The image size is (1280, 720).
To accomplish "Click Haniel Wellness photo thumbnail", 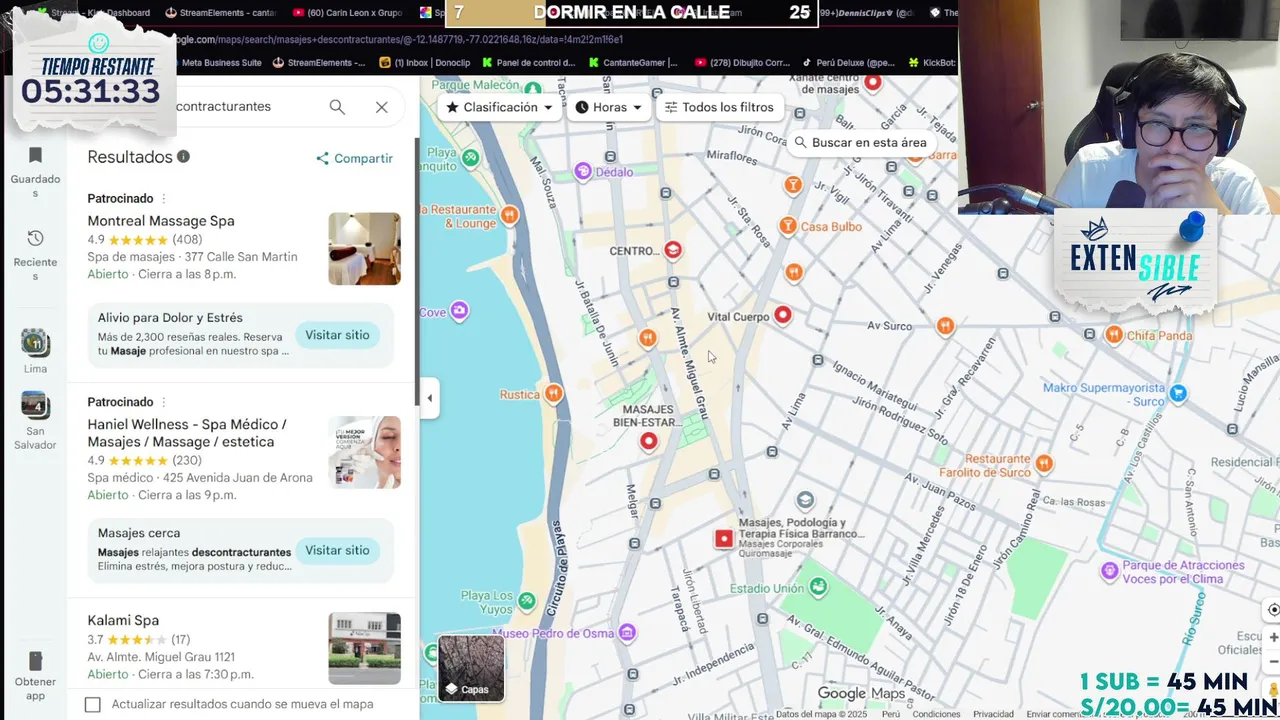I will [364, 452].
